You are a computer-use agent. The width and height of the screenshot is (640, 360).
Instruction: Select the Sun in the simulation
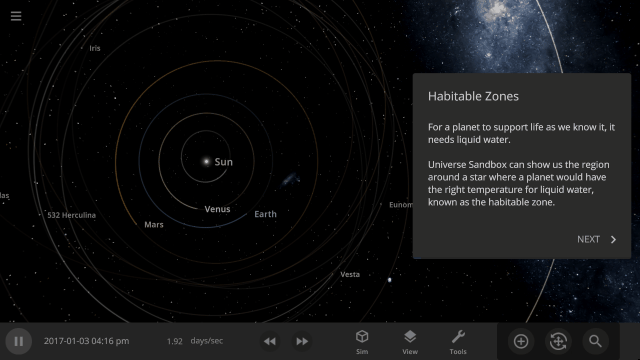207,162
